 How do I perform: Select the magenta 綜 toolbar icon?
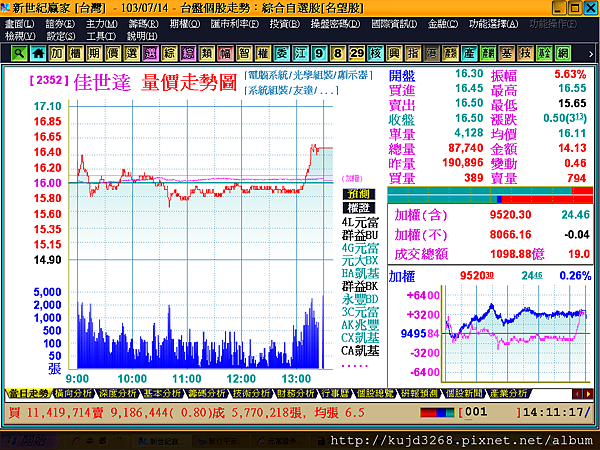[x=188, y=53]
